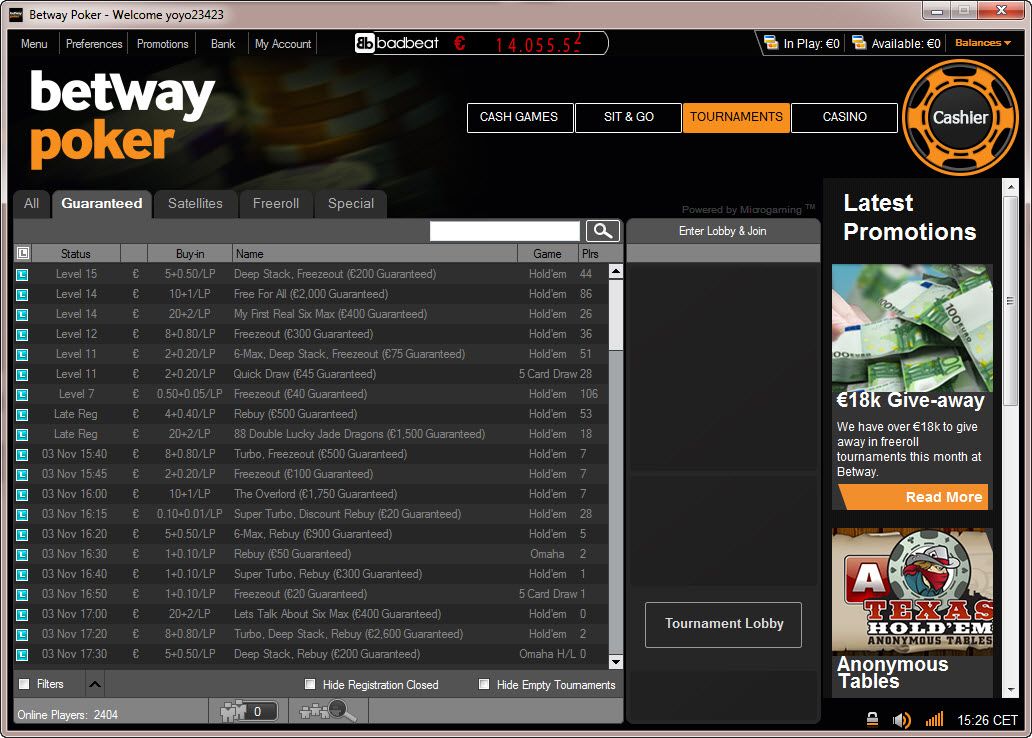
Task: Click the icon beside Rebuy (€500 Guaranteed)
Action: click(22, 415)
